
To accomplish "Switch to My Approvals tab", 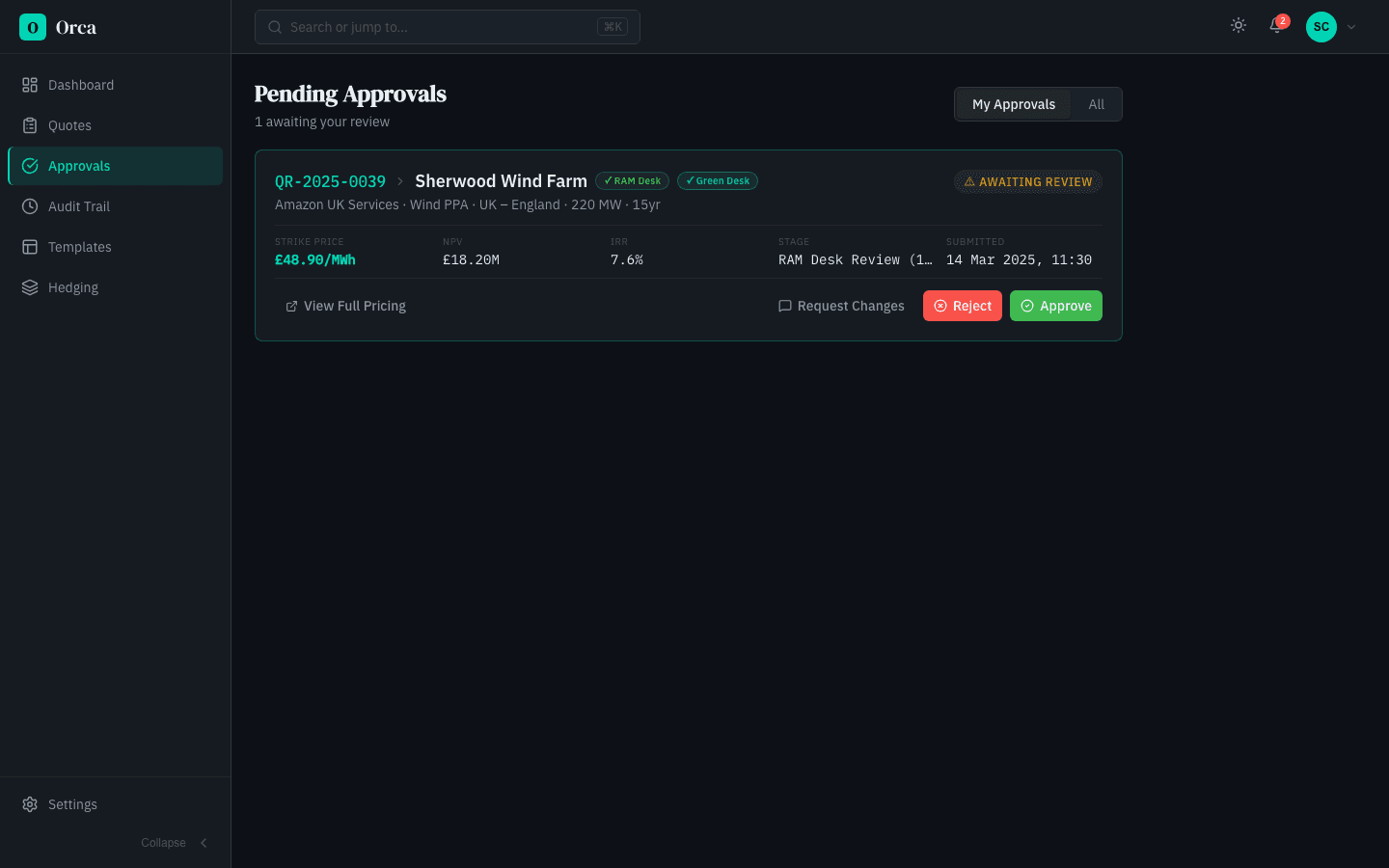I will pos(1013,104).
